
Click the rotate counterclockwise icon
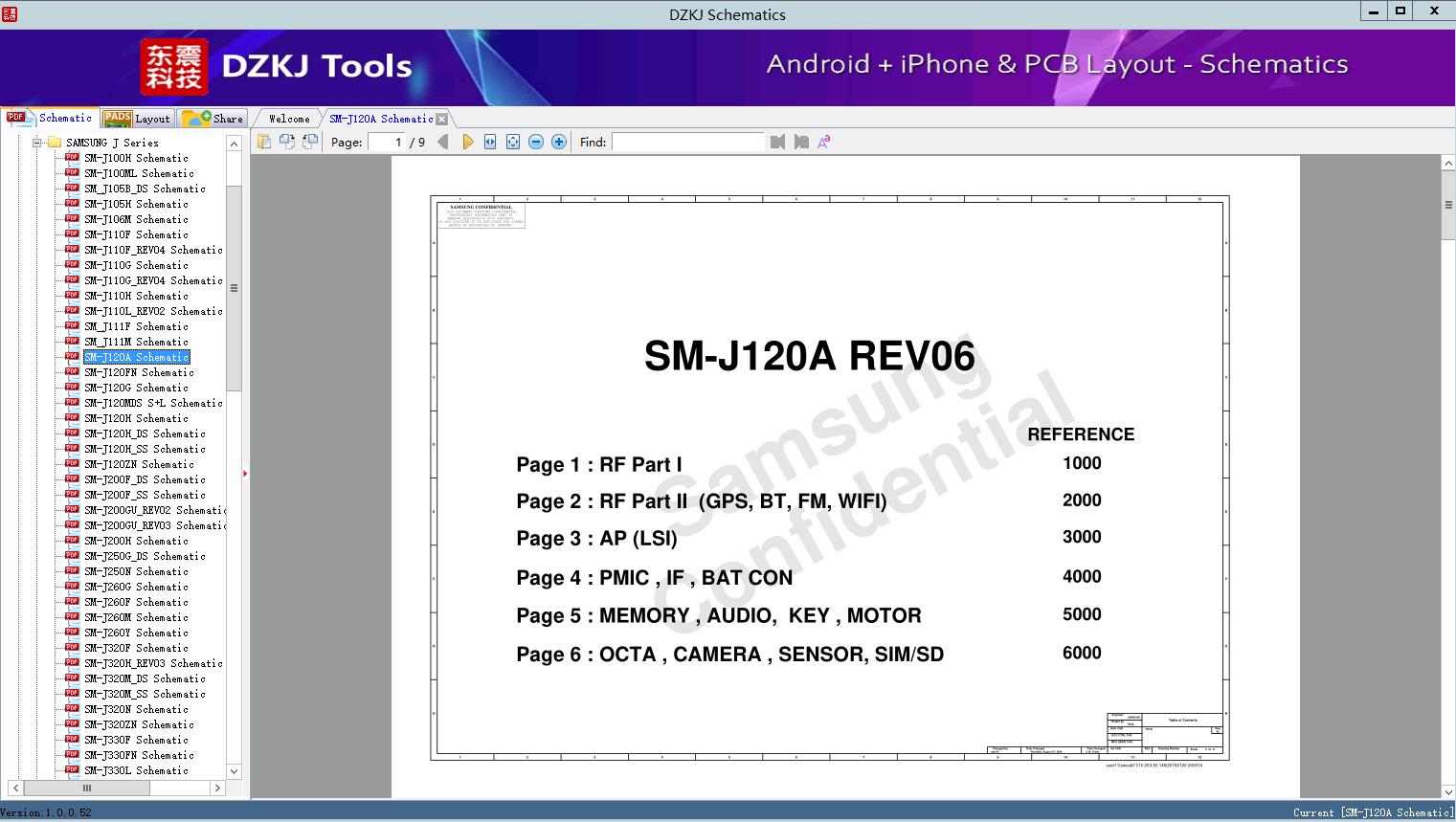coord(287,142)
